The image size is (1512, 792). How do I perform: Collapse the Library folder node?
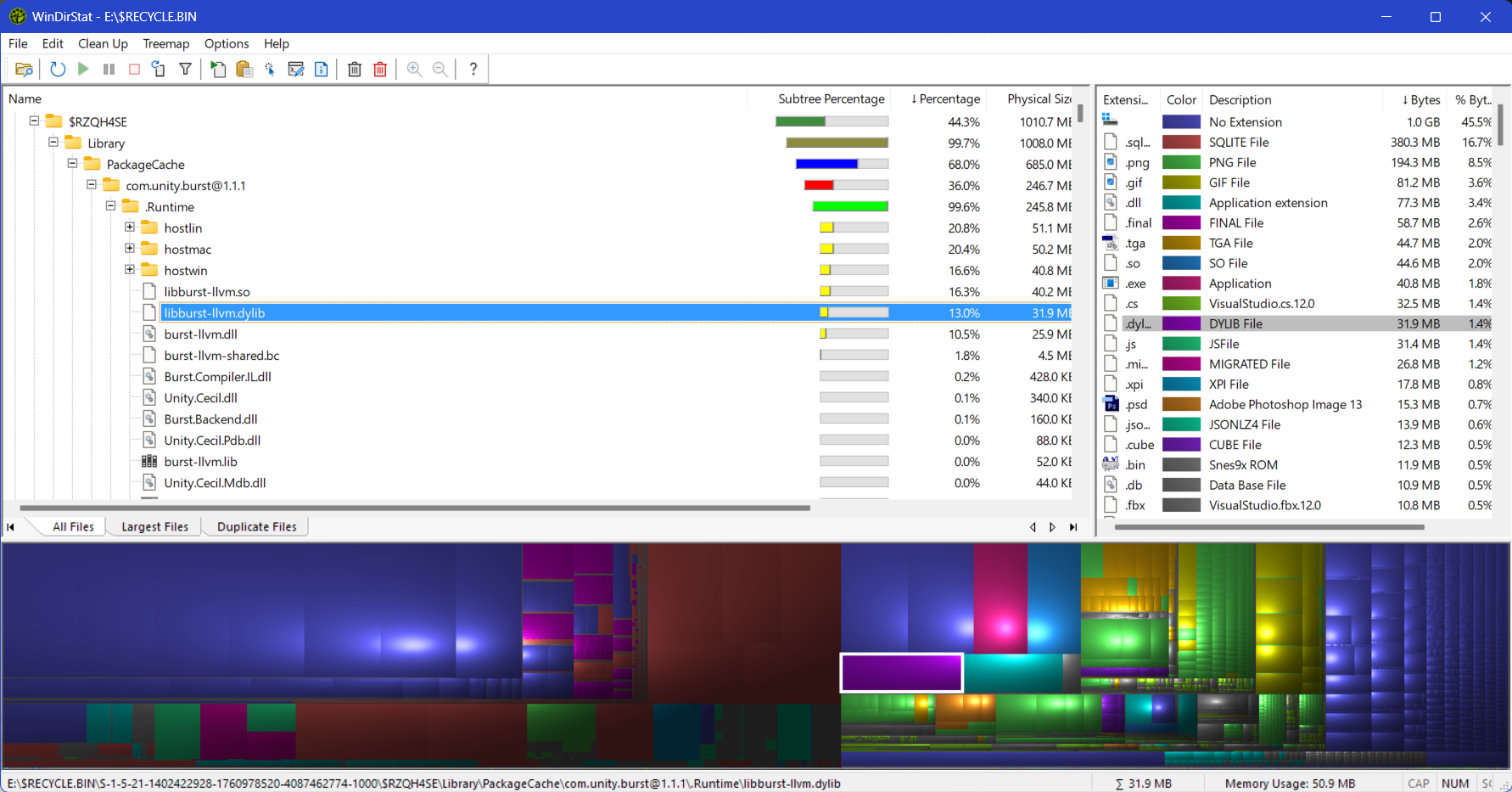53,143
